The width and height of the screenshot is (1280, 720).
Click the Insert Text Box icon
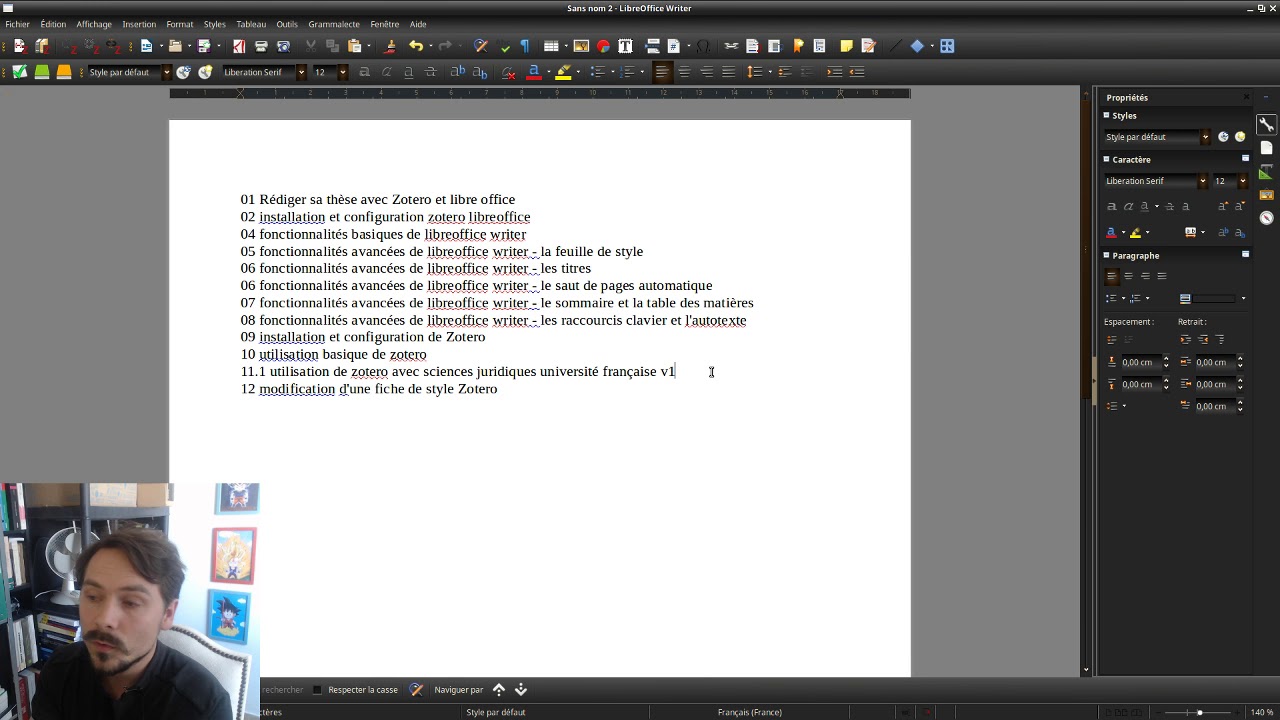(x=625, y=46)
